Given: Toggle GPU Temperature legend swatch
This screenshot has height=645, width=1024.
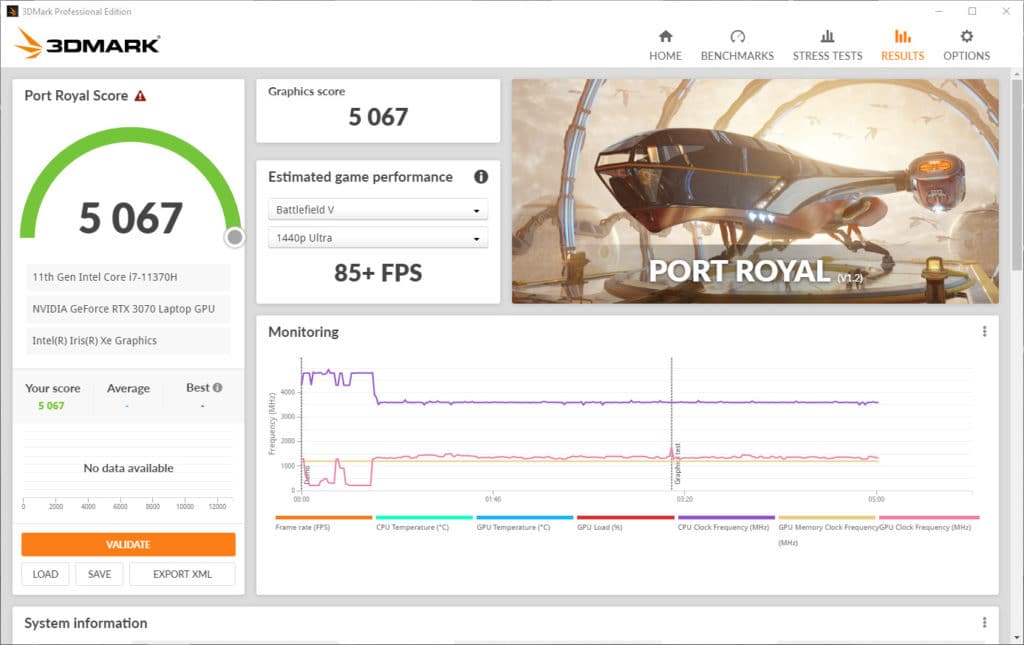Looking at the screenshot, I should (x=525, y=518).
